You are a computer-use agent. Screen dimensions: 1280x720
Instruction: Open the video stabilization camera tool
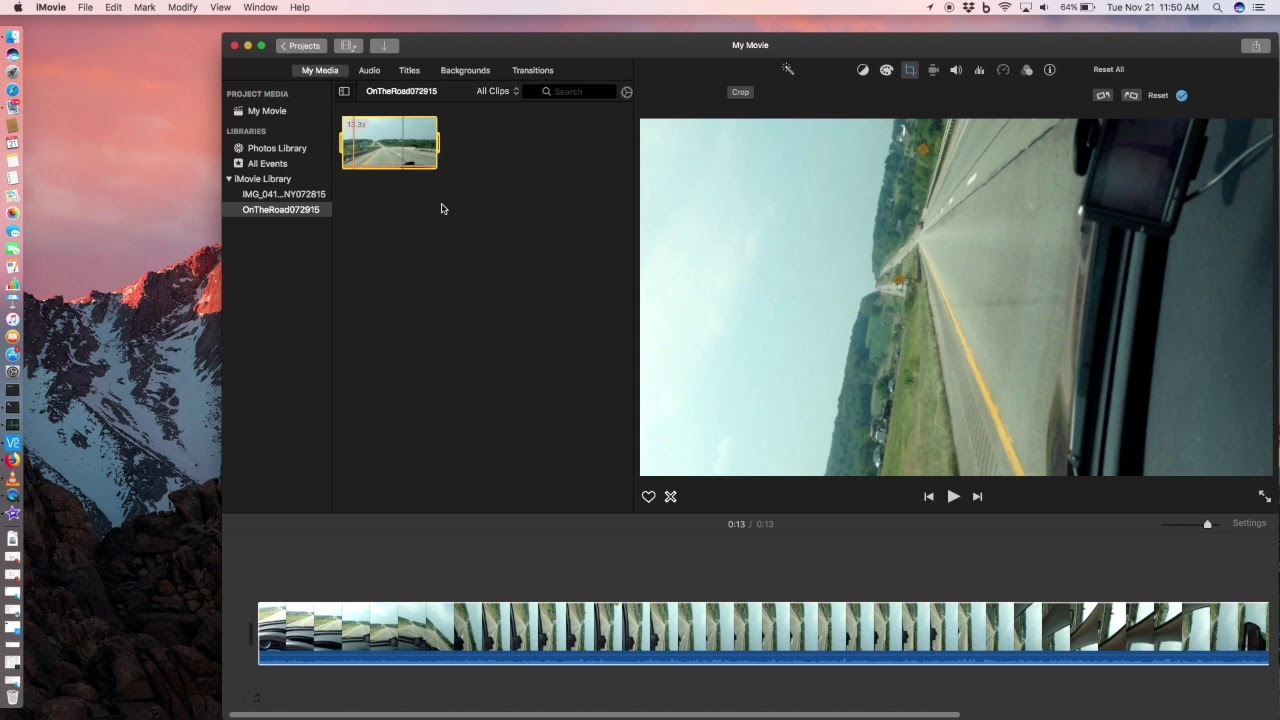click(933, 70)
